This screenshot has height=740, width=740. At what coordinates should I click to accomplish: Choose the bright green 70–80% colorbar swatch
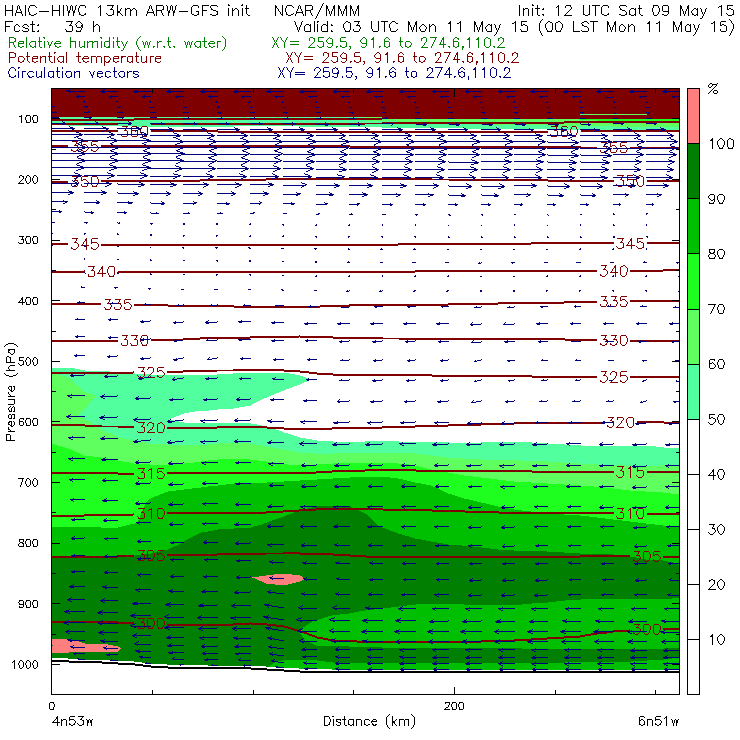click(693, 281)
